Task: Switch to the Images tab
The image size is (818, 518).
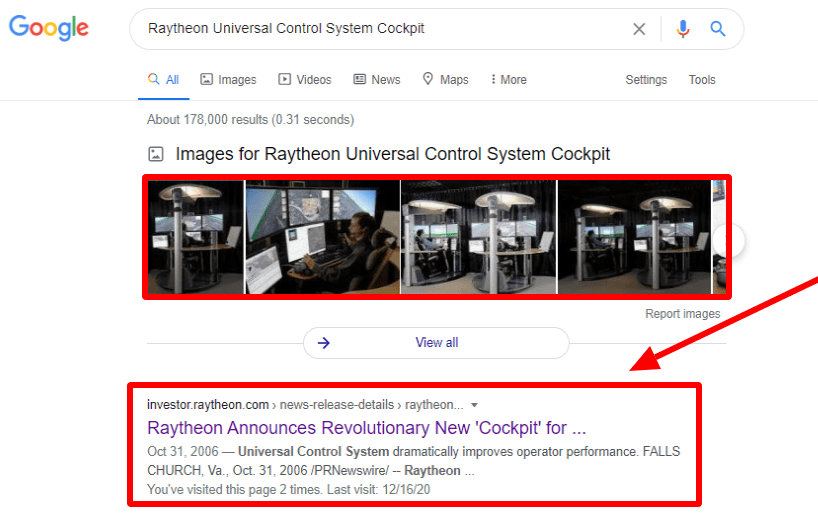Action: 228,80
